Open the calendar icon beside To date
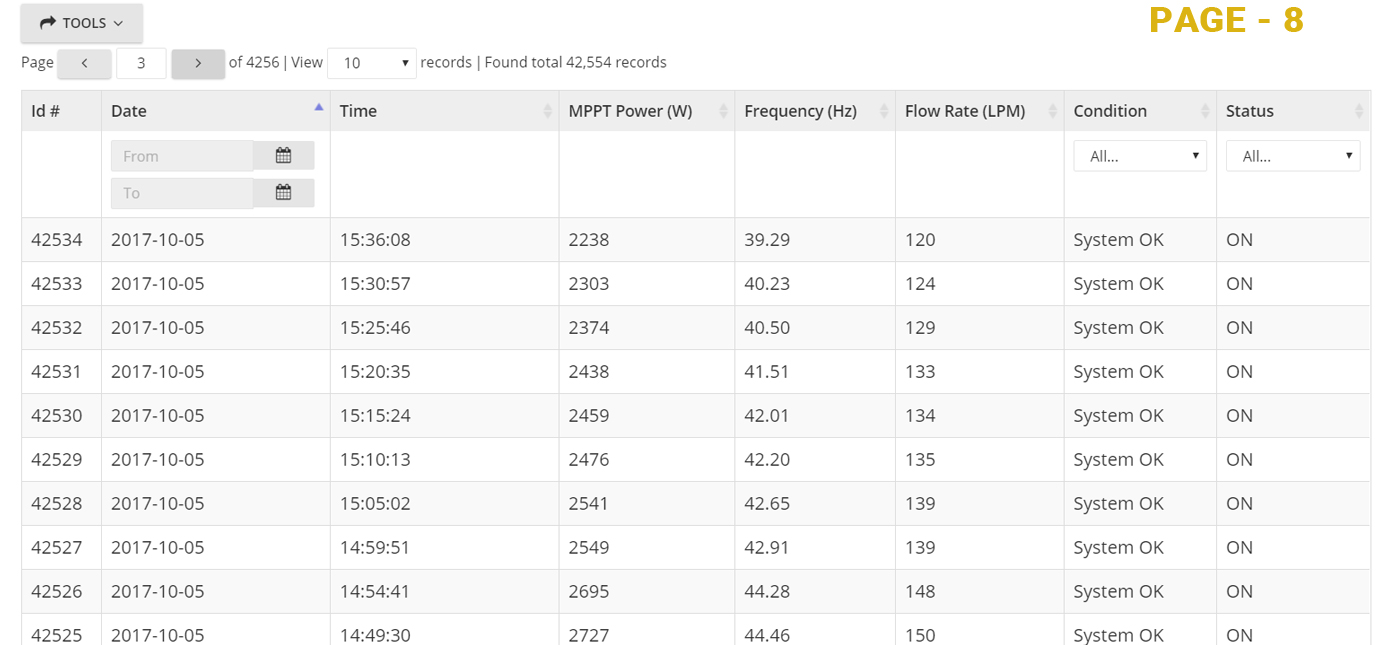 tap(283, 193)
